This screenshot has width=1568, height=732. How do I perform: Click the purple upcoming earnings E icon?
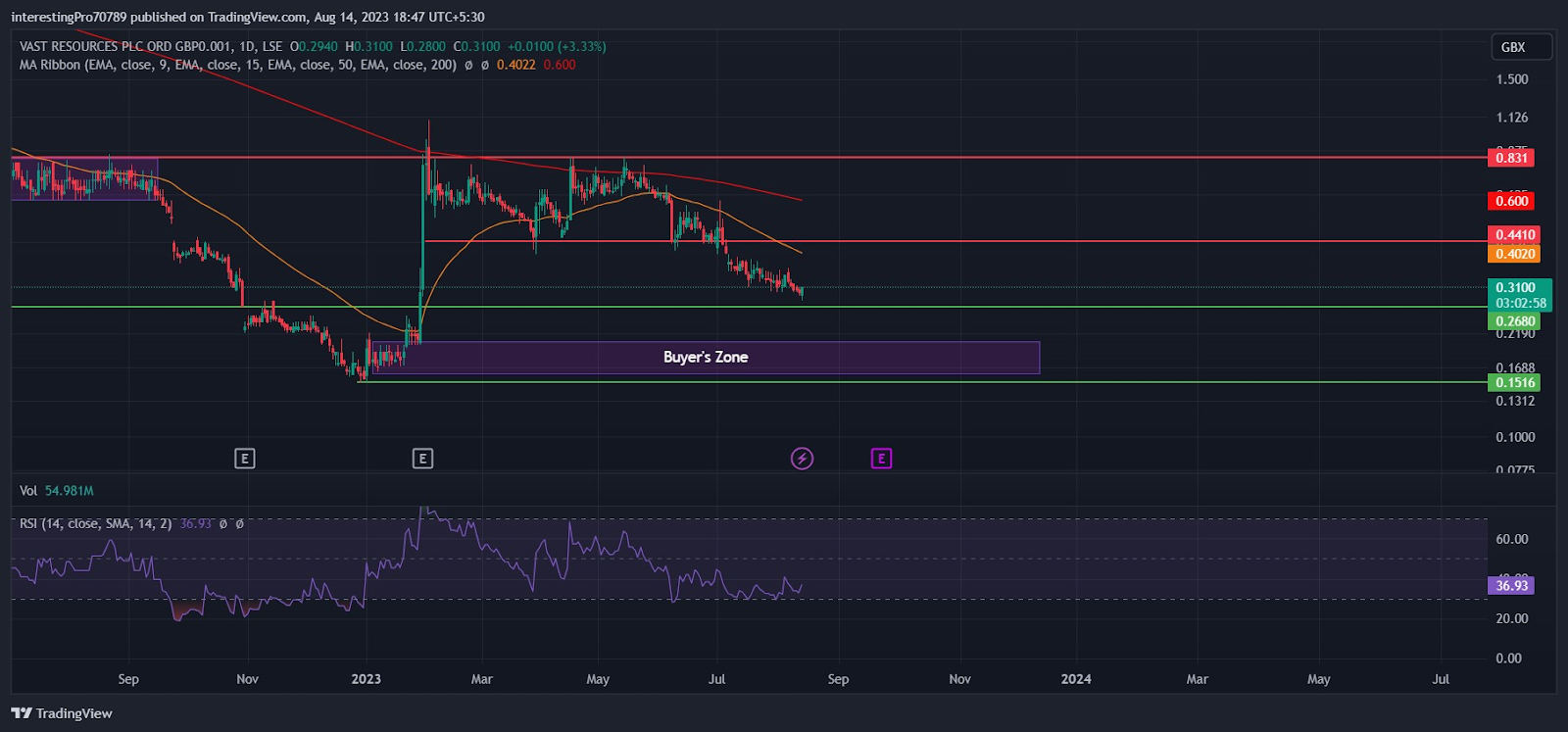pyautogui.click(x=881, y=458)
